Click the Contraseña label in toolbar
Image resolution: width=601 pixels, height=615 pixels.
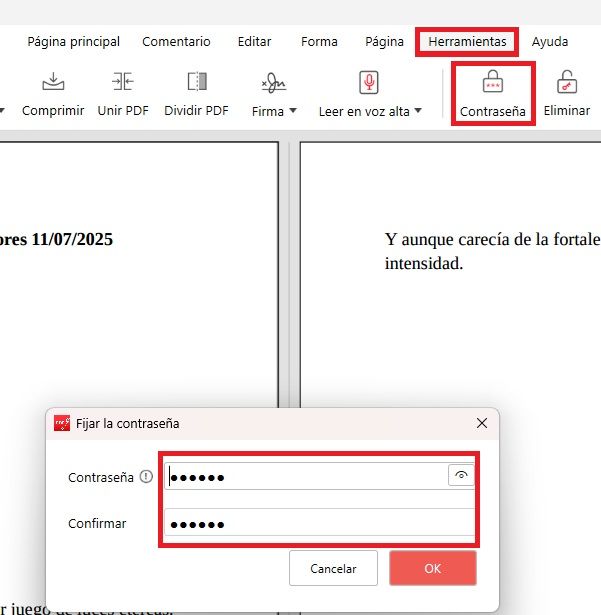coord(493,111)
